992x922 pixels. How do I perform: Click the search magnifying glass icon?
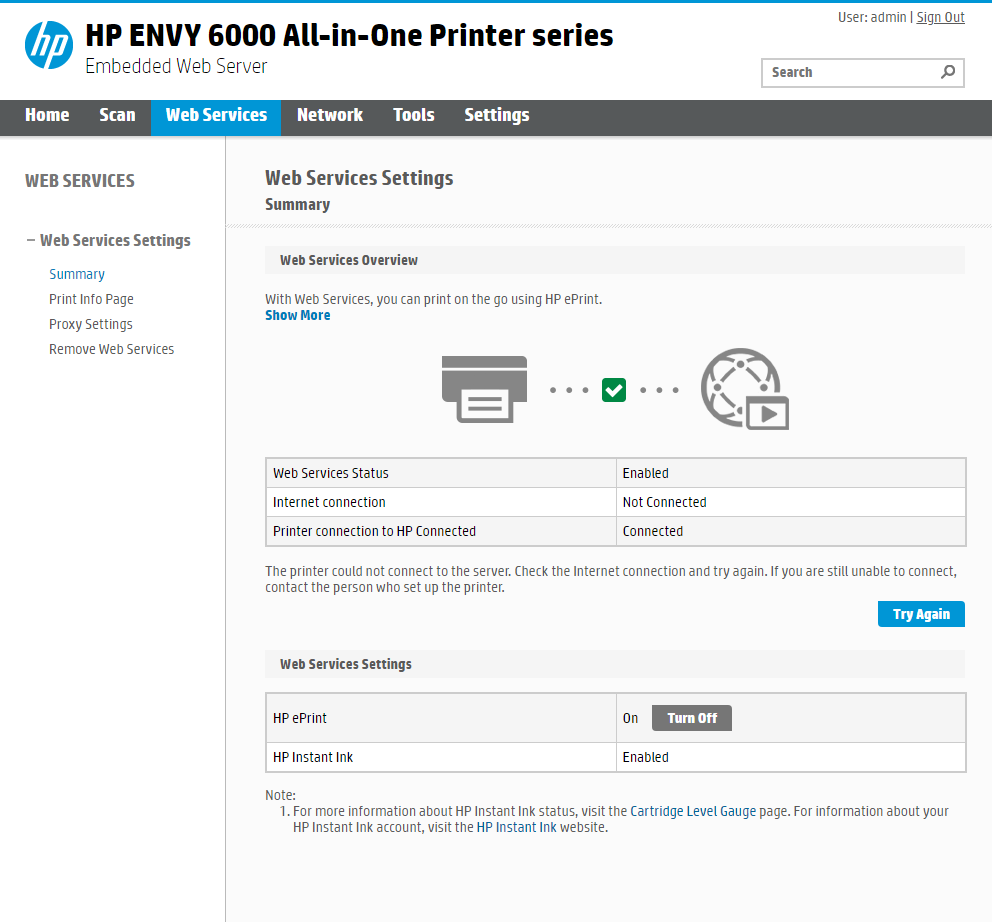coord(947,73)
